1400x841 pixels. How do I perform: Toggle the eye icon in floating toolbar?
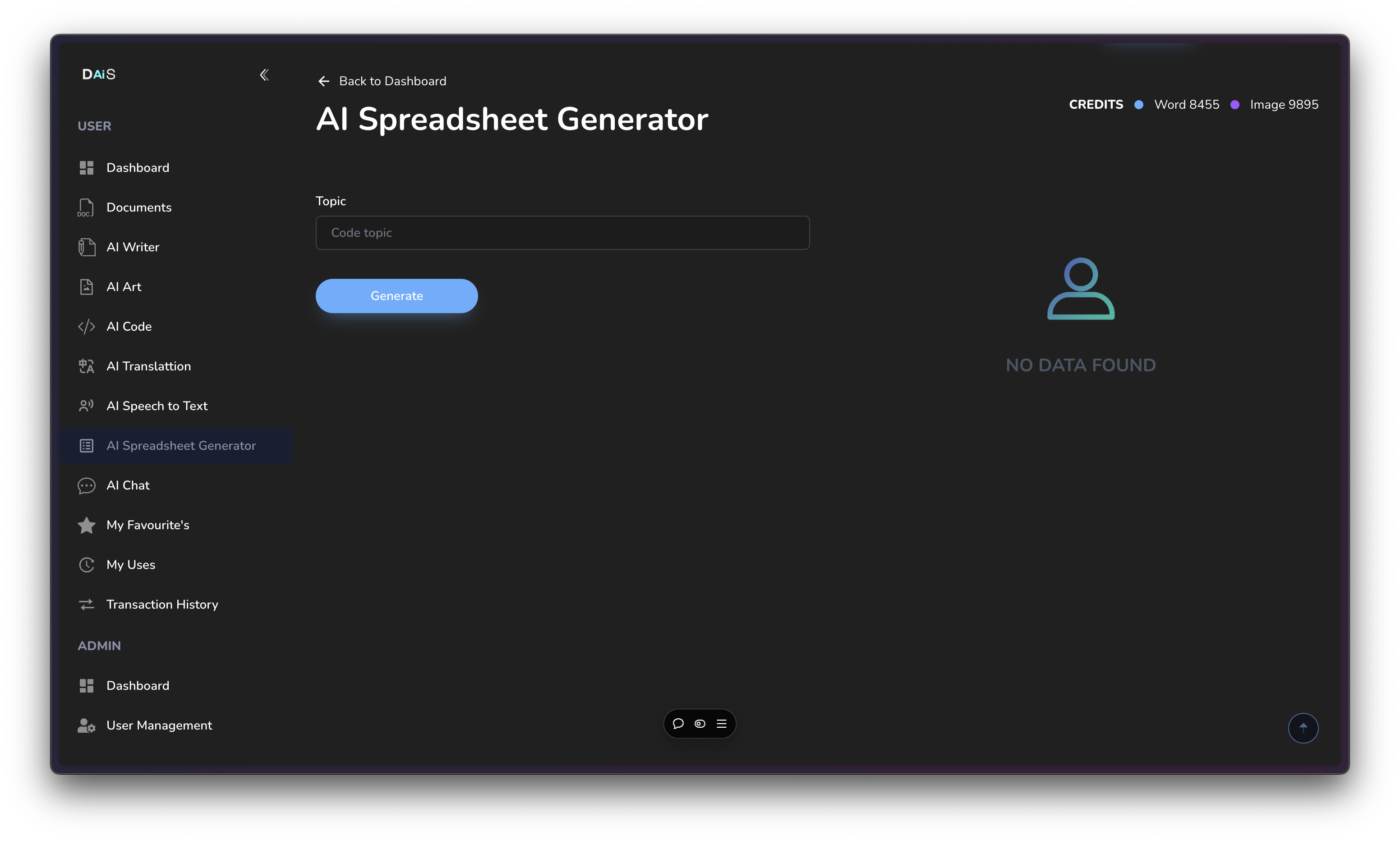(x=700, y=724)
